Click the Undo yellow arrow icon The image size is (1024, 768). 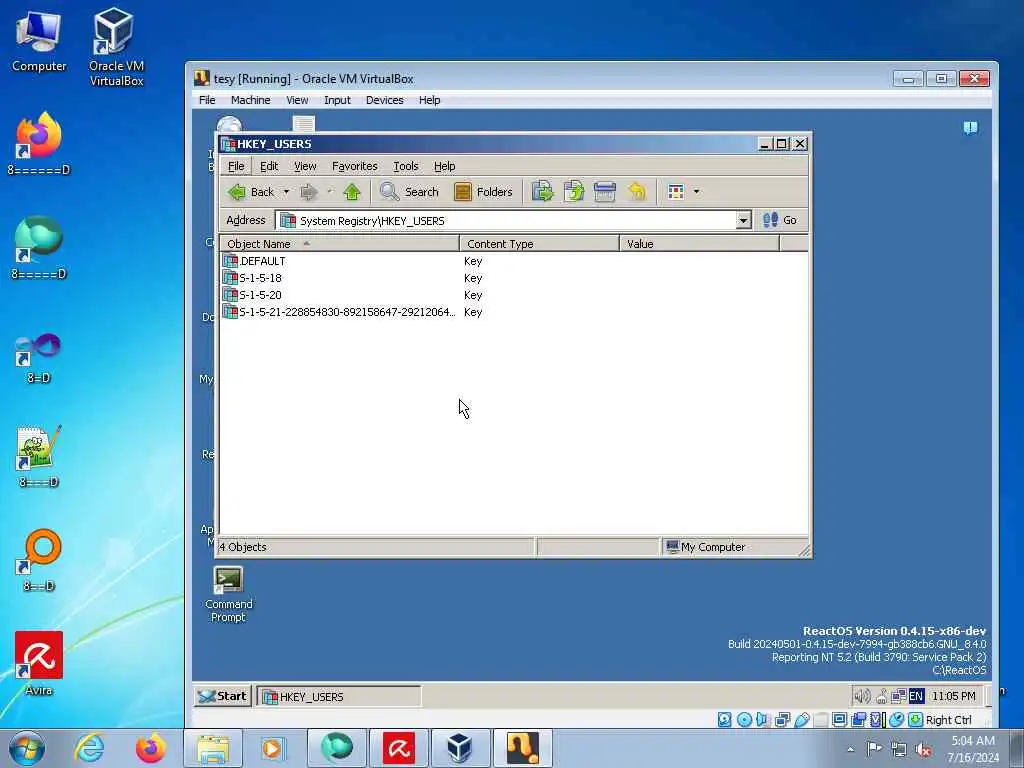636,192
